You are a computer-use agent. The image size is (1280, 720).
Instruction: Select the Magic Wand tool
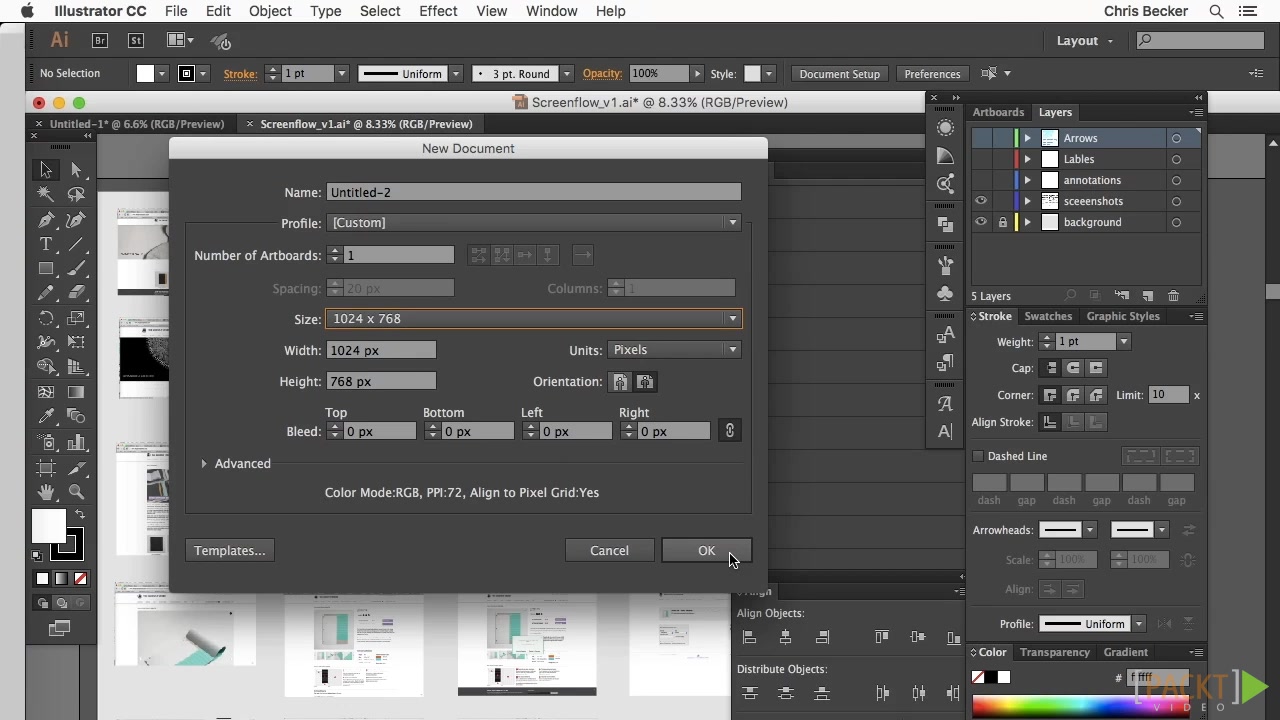(x=46, y=195)
